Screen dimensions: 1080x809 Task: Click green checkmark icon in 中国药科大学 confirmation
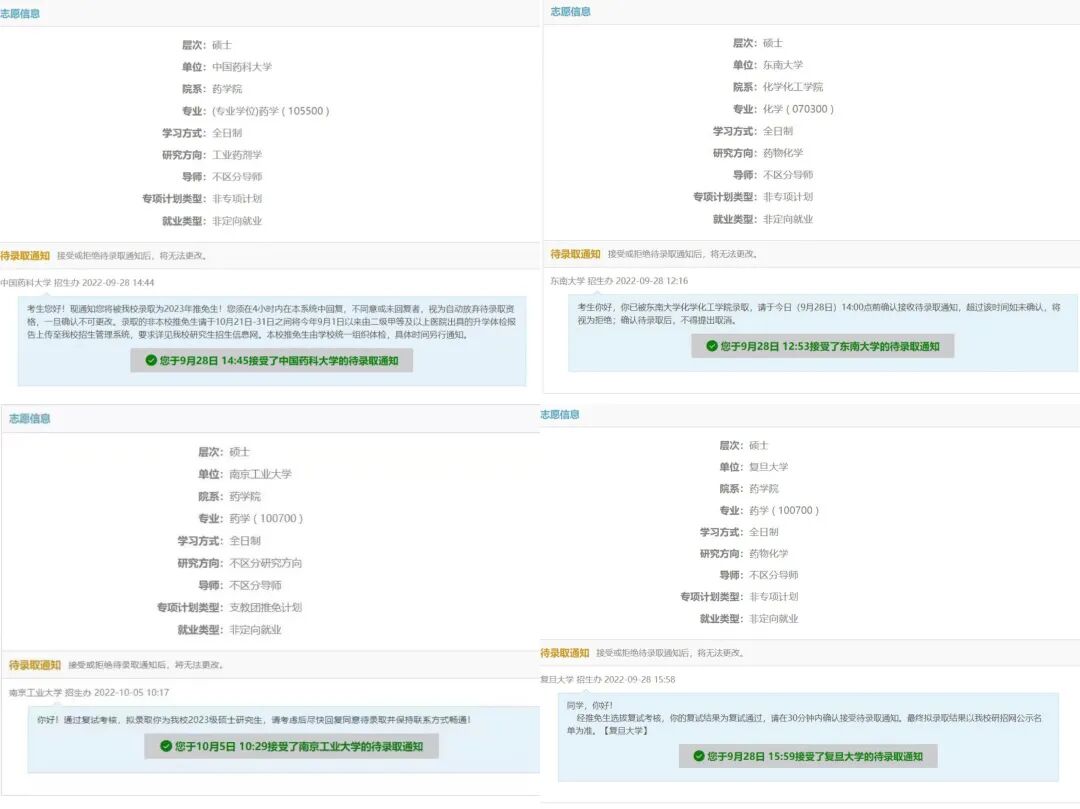(x=151, y=360)
